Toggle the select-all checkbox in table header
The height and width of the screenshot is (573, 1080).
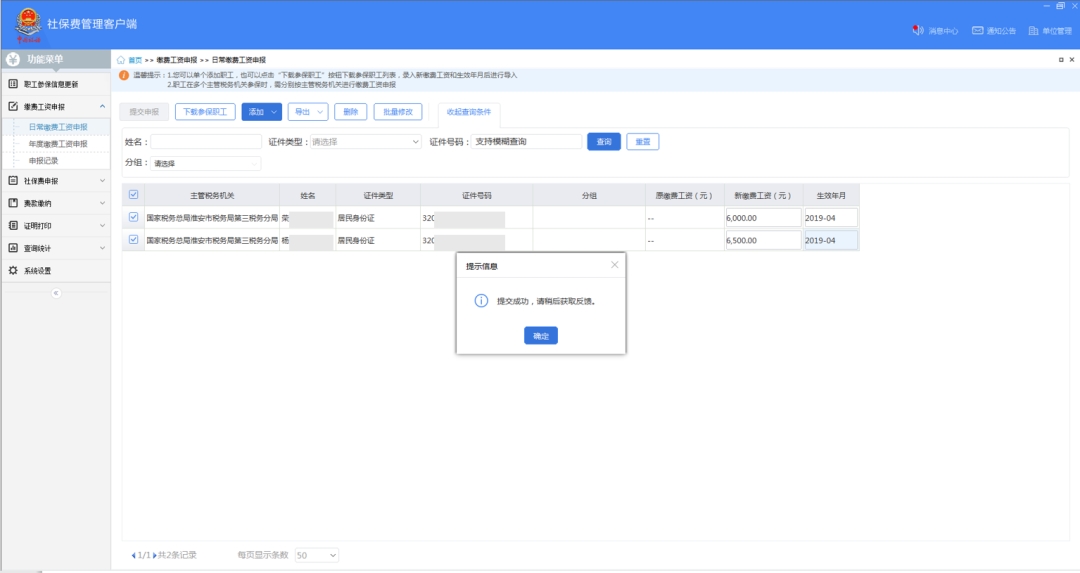(x=134, y=195)
